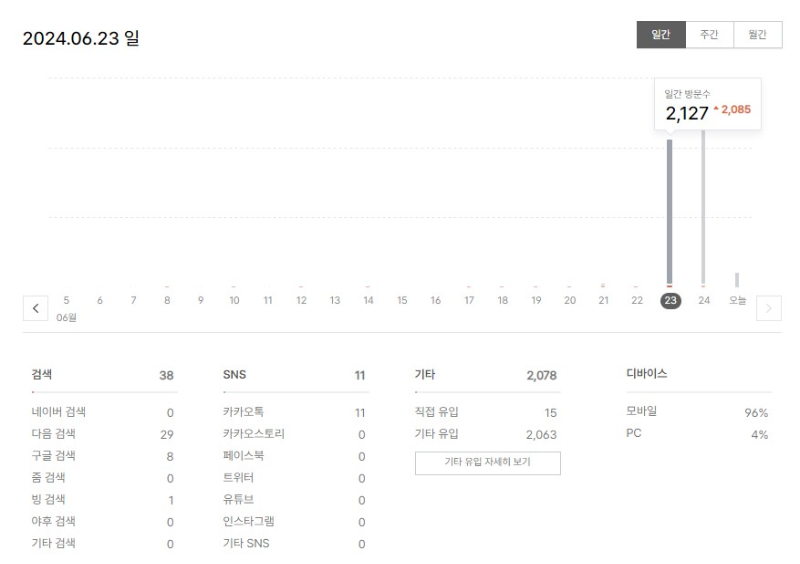The width and height of the screenshot is (800, 564).
Task: Click the tall bar for day 24
Action: tap(703, 207)
